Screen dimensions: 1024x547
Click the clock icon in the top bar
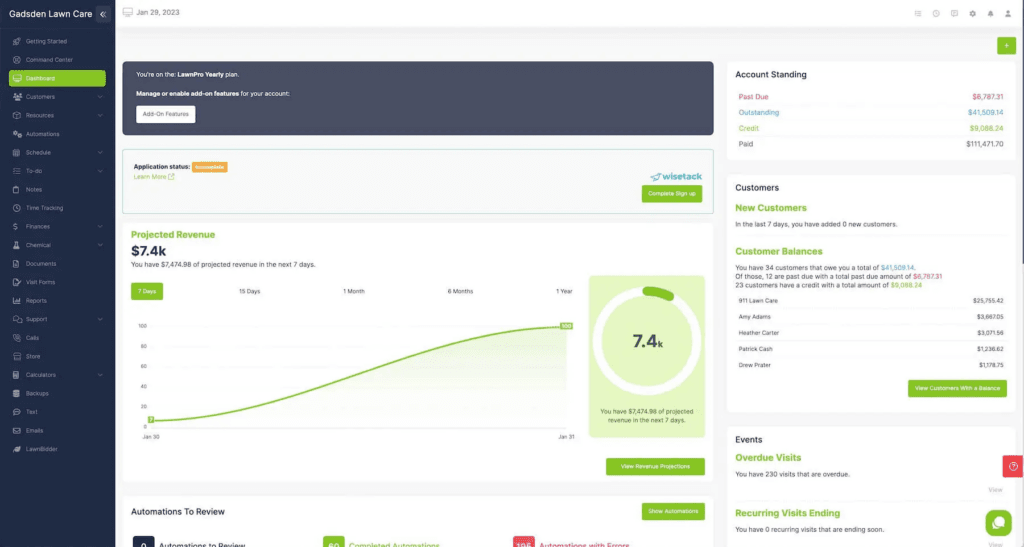[x=936, y=14]
